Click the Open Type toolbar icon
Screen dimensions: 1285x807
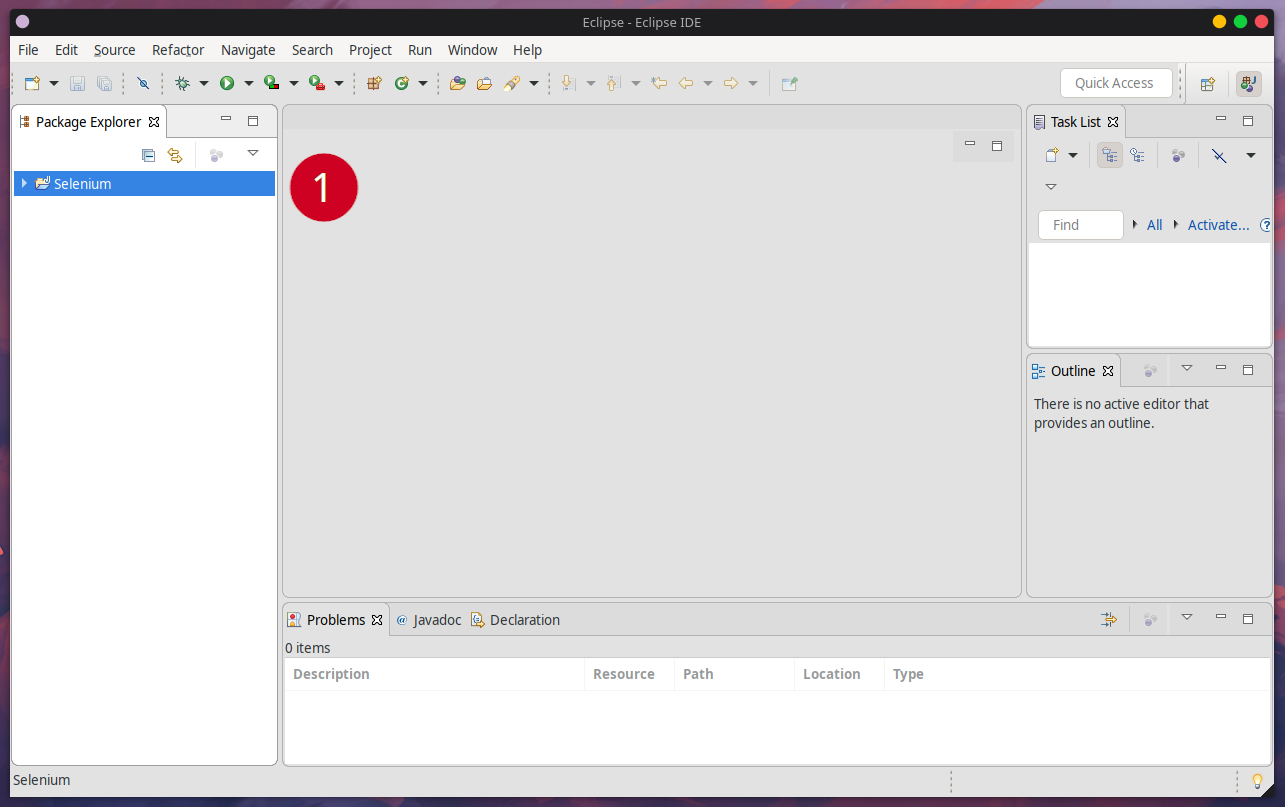(x=457, y=84)
